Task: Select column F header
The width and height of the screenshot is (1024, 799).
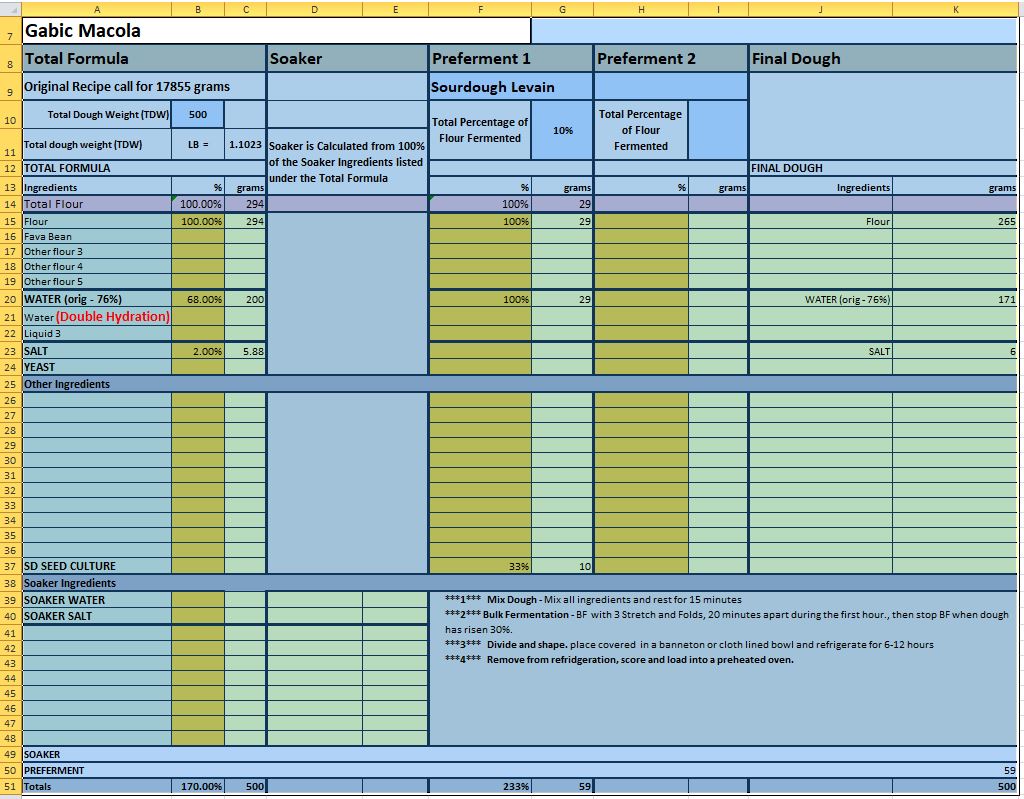Action: pos(480,8)
